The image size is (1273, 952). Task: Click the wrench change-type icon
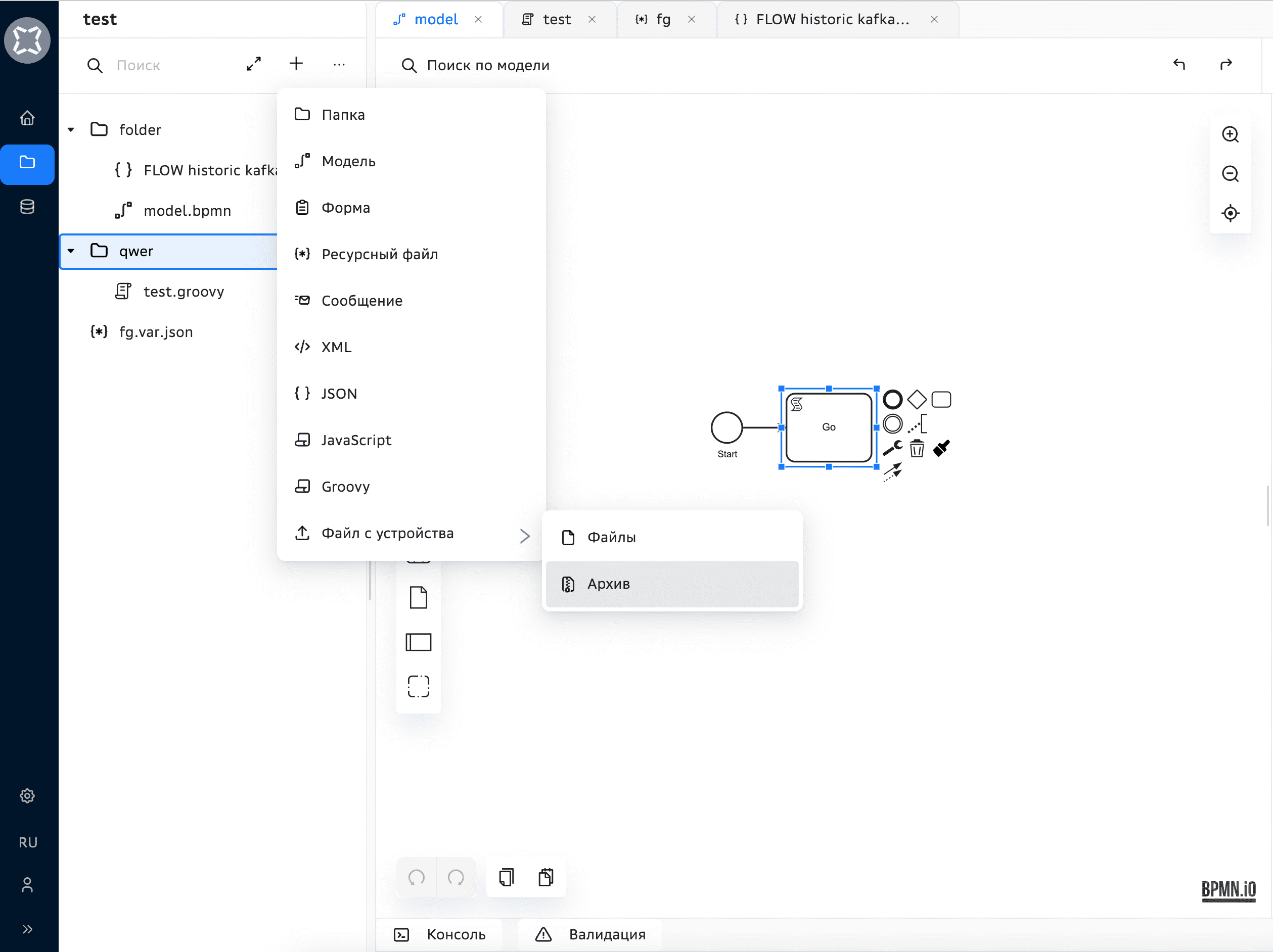892,448
